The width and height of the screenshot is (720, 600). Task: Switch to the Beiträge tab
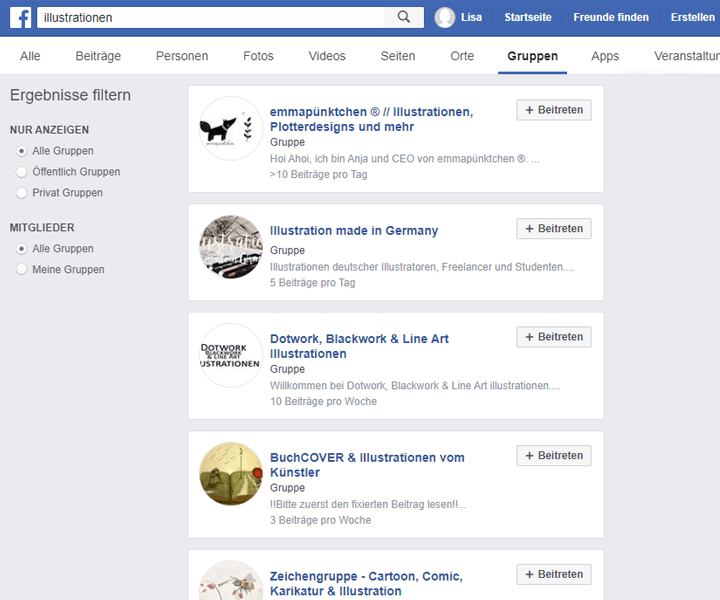coord(98,56)
